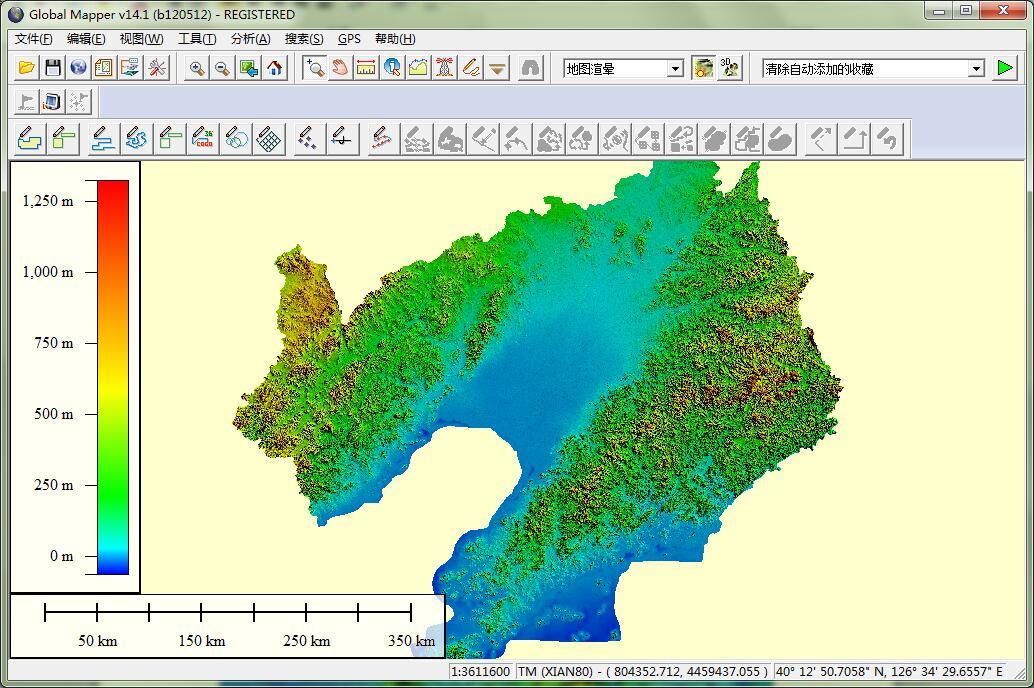
Task: Click the Save Workspace floppy disk icon
Action: 53,68
